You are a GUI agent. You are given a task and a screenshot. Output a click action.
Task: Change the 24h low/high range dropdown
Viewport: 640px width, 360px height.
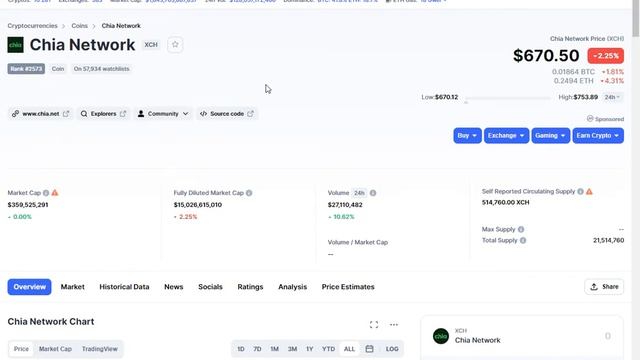point(612,97)
